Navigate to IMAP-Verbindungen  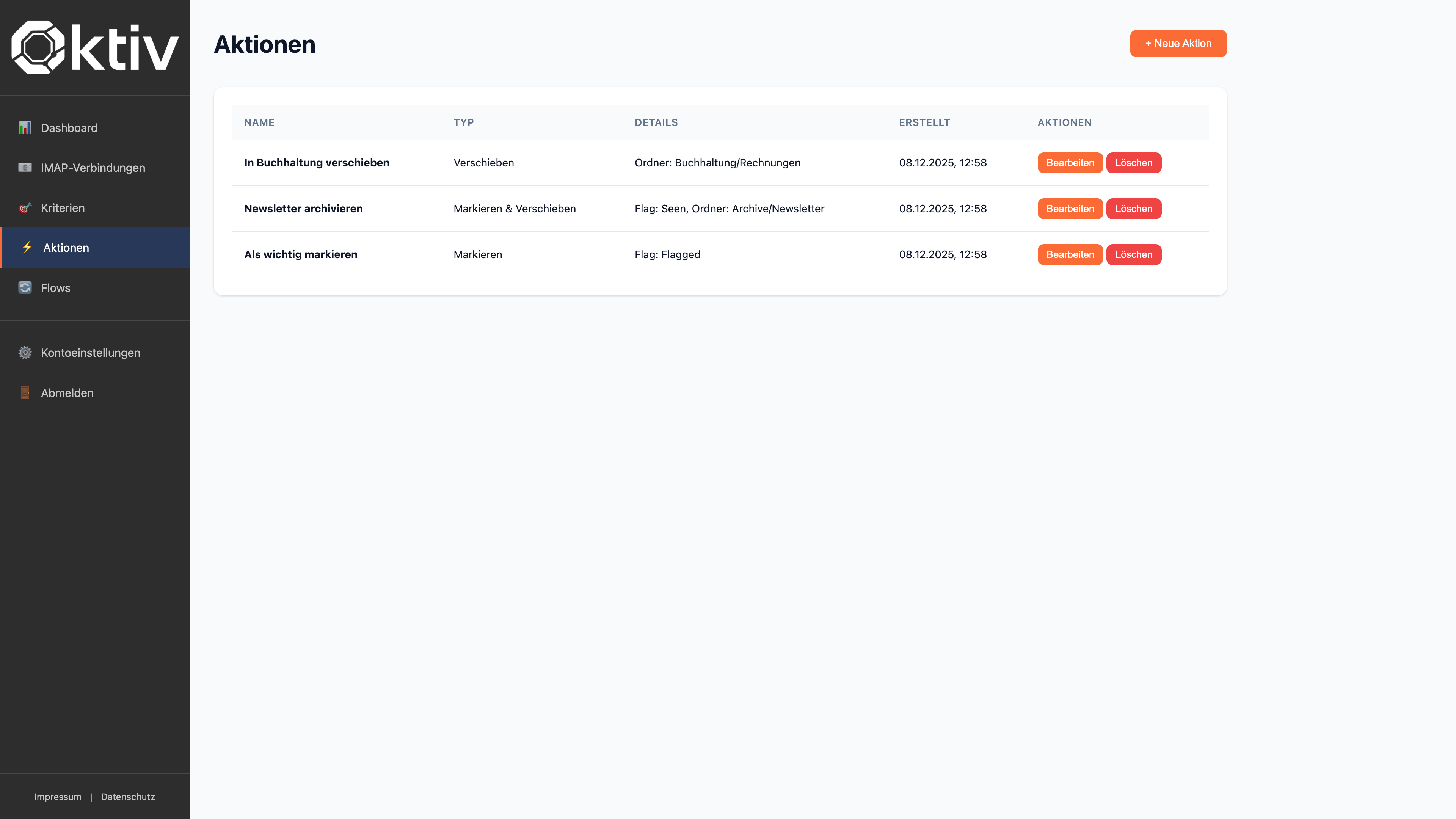click(x=92, y=167)
